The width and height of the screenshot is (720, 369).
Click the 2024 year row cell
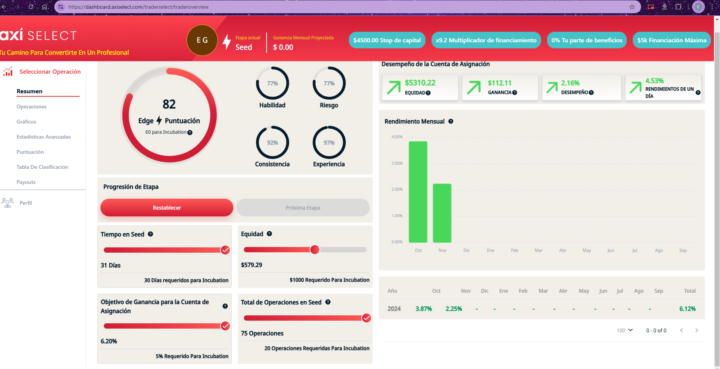pyautogui.click(x=394, y=309)
